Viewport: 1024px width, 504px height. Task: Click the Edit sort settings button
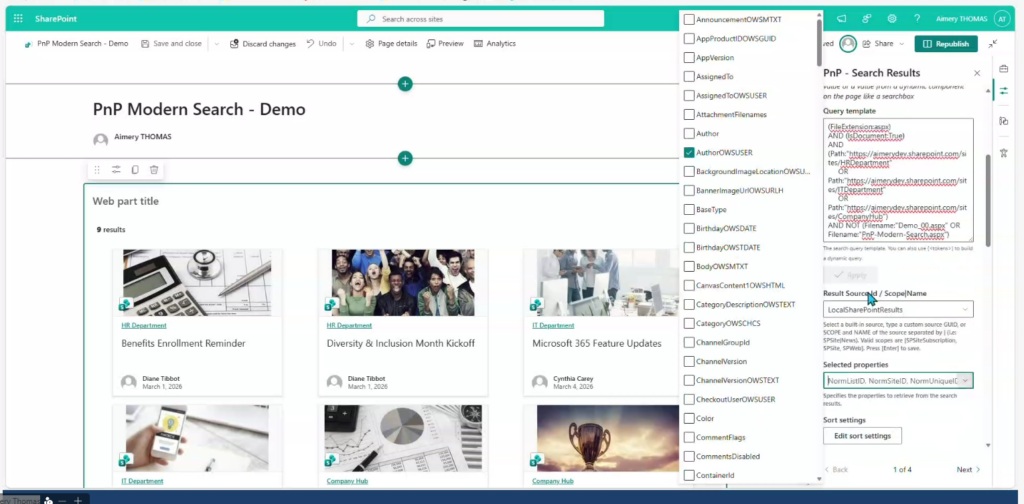(x=862, y=436)
